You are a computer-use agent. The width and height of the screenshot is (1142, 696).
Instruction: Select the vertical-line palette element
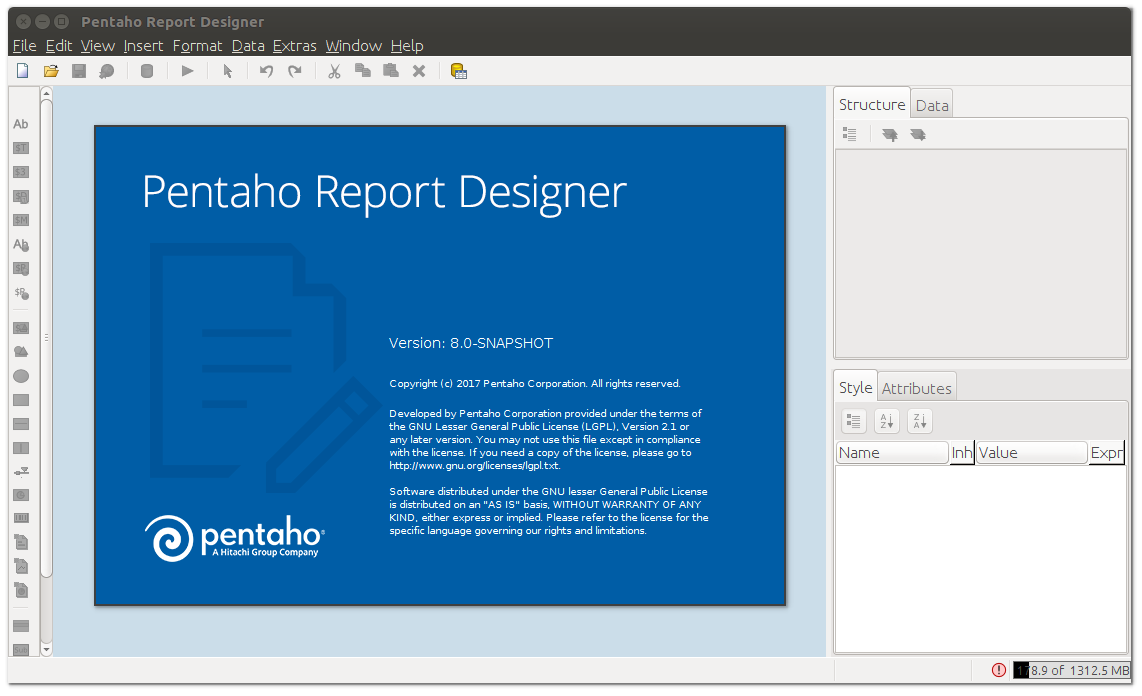21,448
